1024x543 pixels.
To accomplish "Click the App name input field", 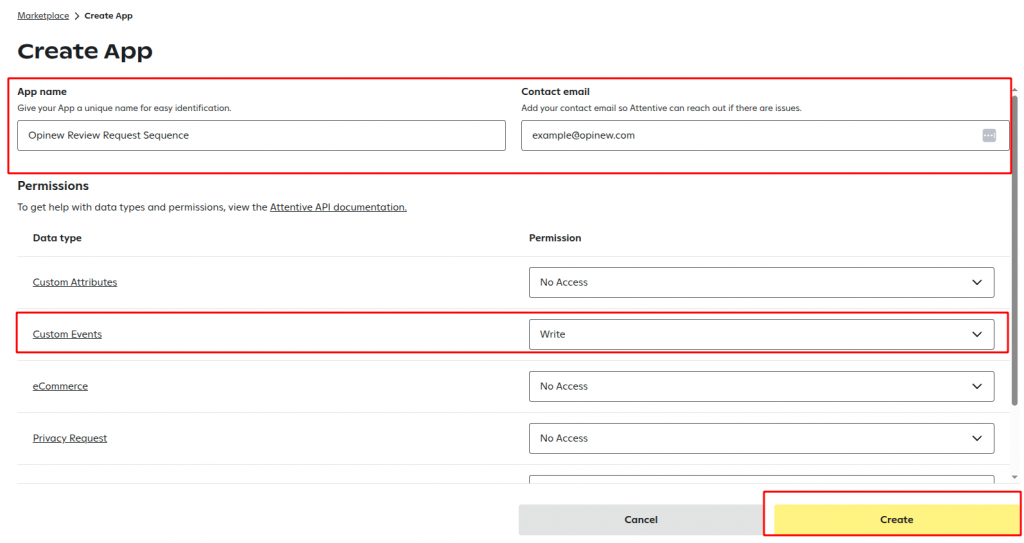I will (x=261, y=135).
